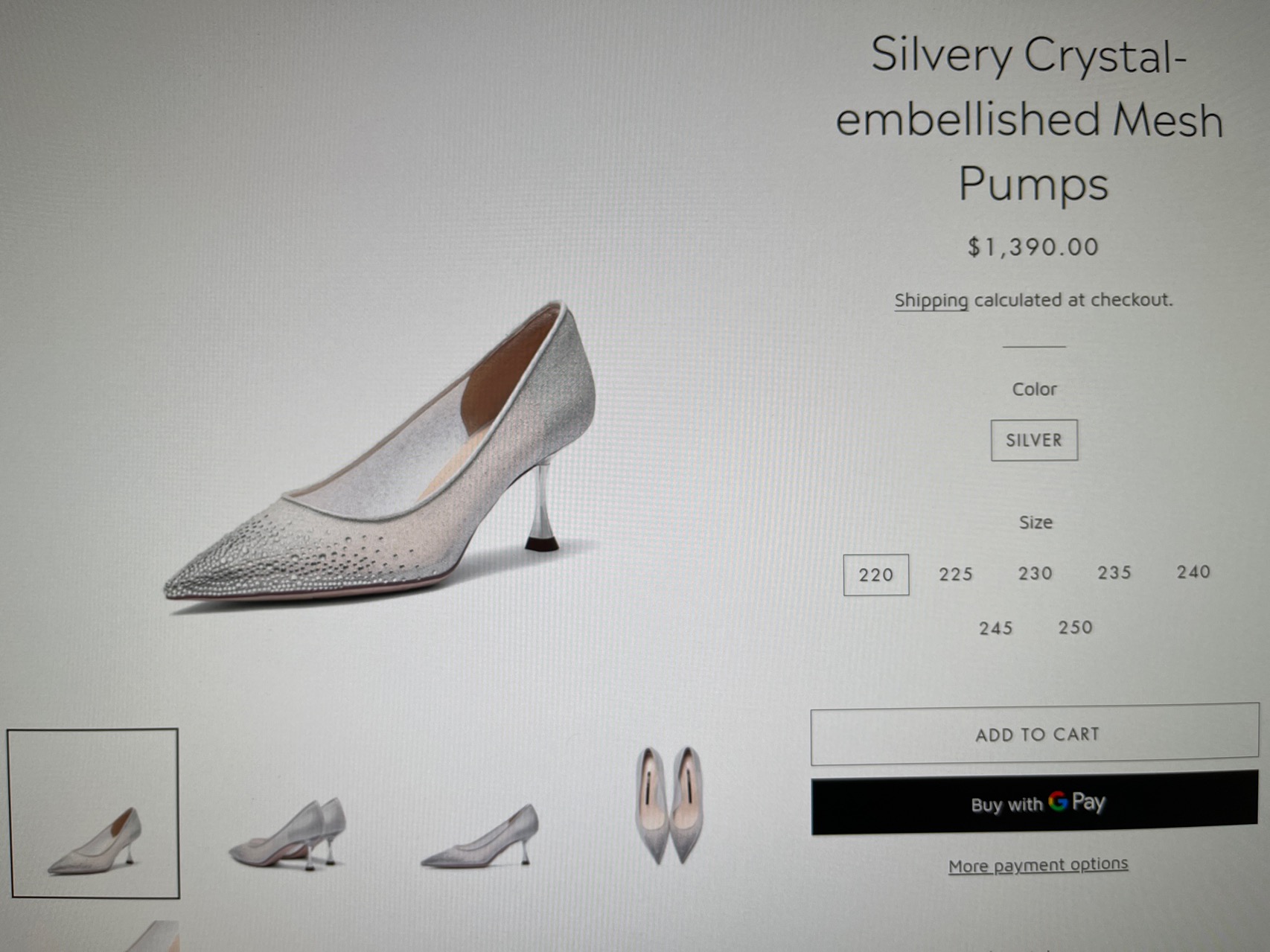Click the $1,390.00 price text
The width and height of the screenshot is (1270, 952).
[x=1033, y=247]
